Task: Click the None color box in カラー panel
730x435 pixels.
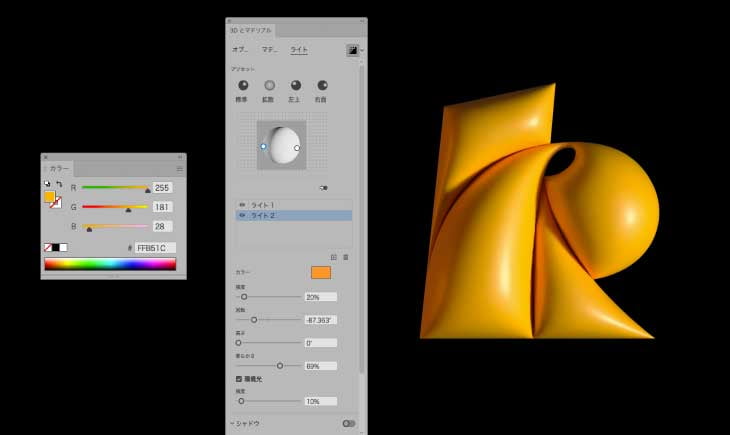Action: pos(47,247)
